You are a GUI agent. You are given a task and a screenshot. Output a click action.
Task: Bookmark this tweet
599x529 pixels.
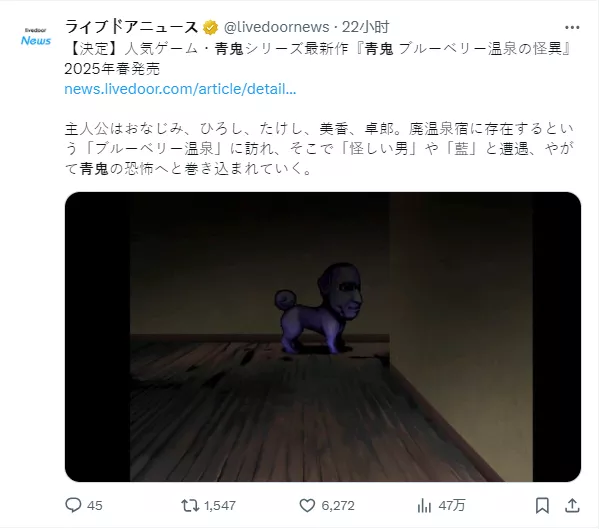(542, 506)
